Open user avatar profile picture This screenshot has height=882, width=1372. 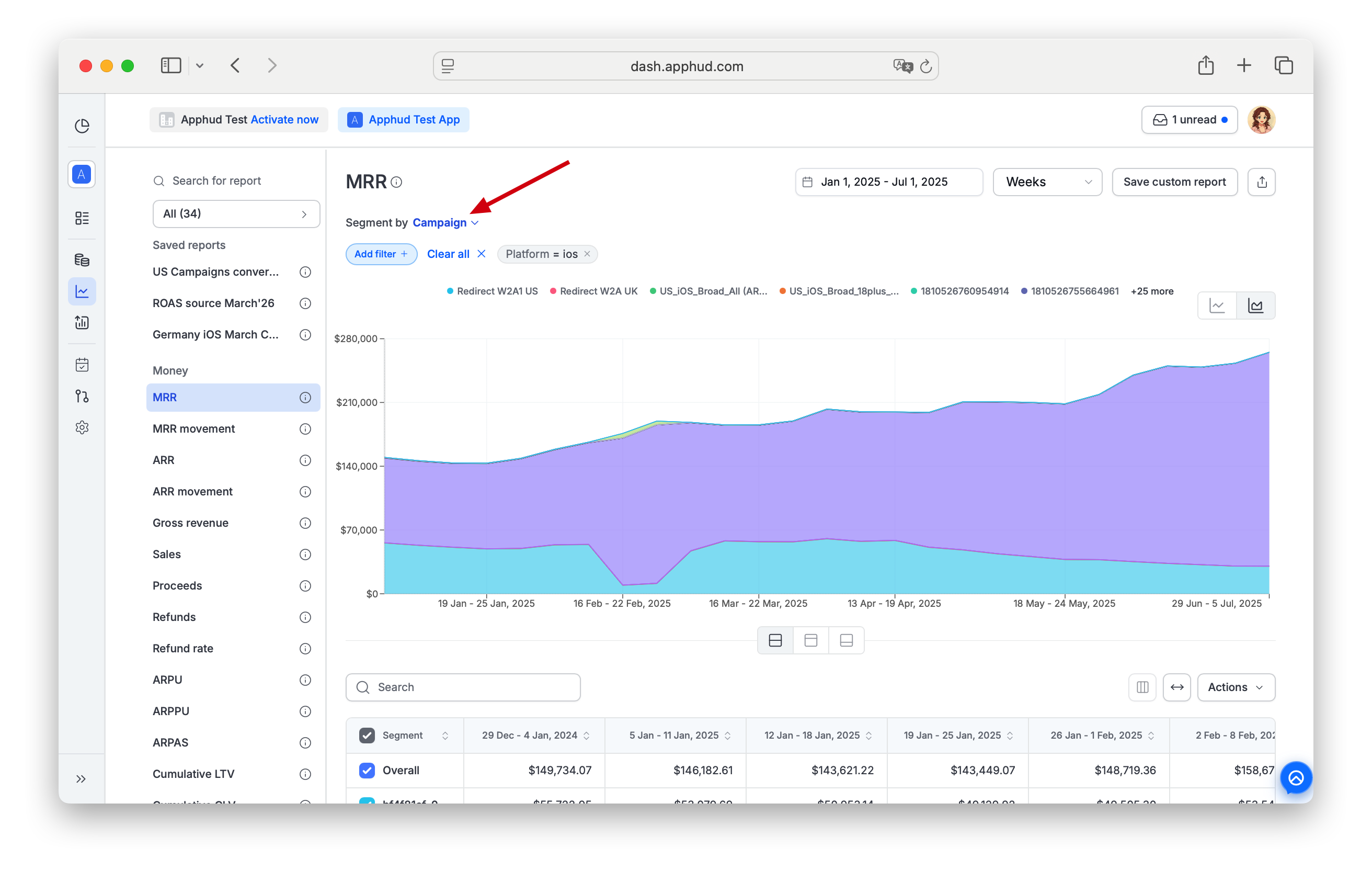click(x=1261, y=120)
